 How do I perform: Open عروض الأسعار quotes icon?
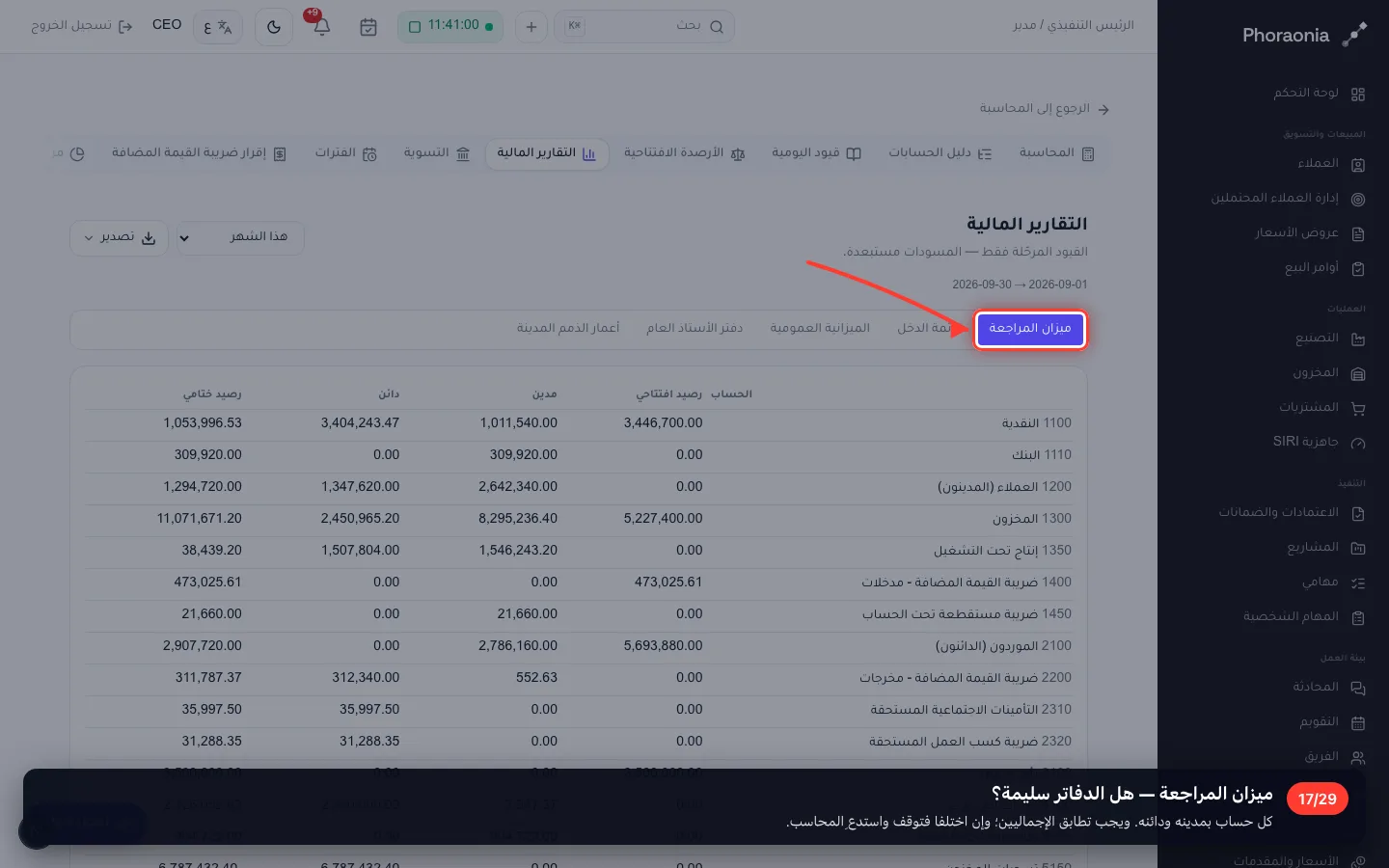click(x=1358, y=233)
